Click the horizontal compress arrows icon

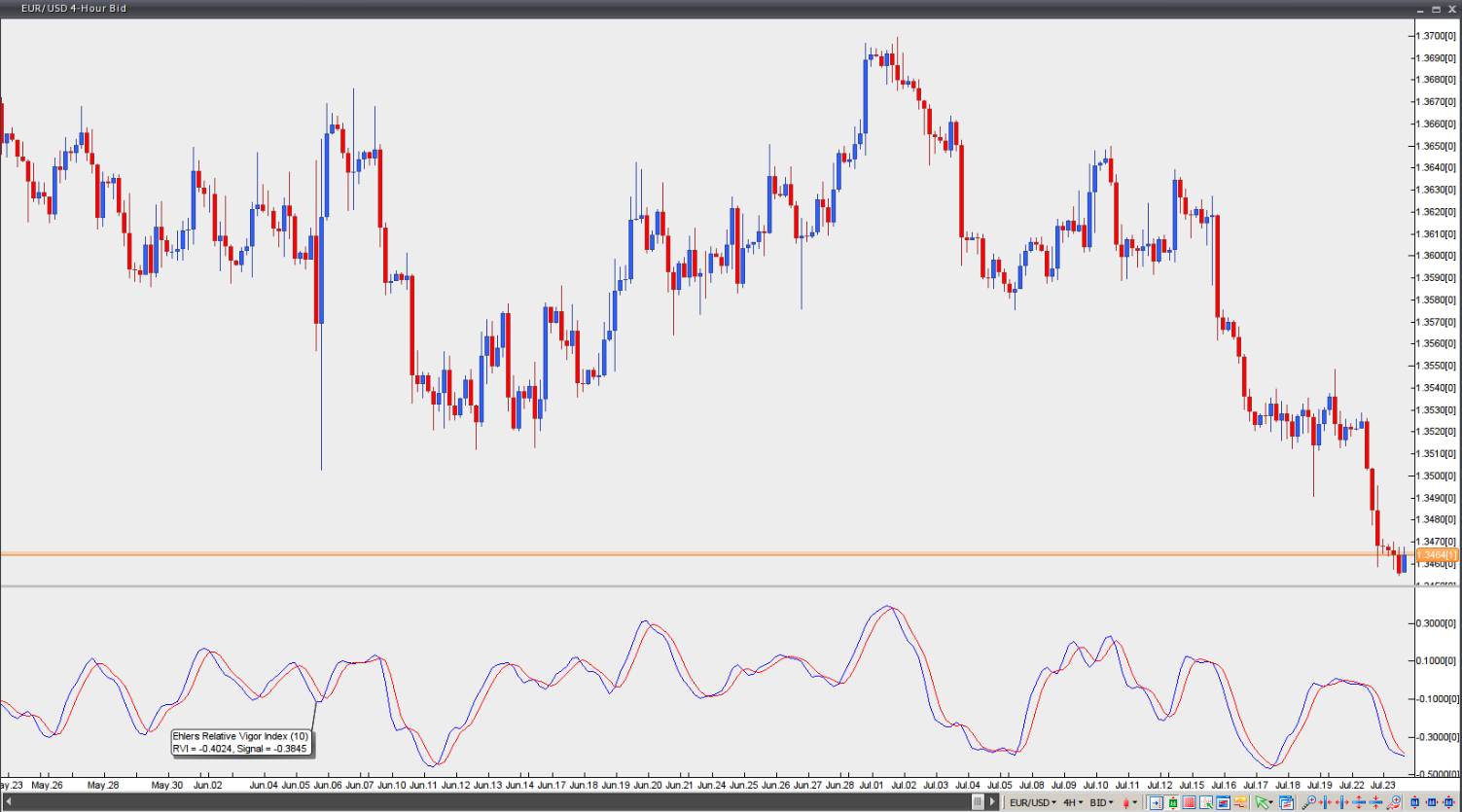tap(1326, 802)
